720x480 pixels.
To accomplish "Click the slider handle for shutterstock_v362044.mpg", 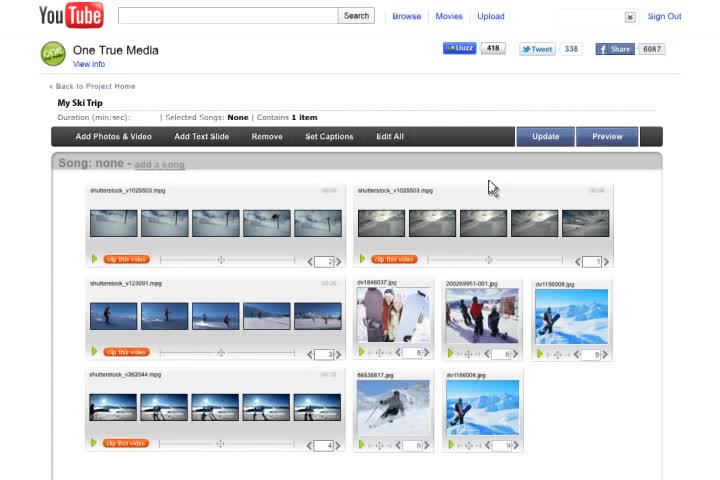I will [220, 444].
